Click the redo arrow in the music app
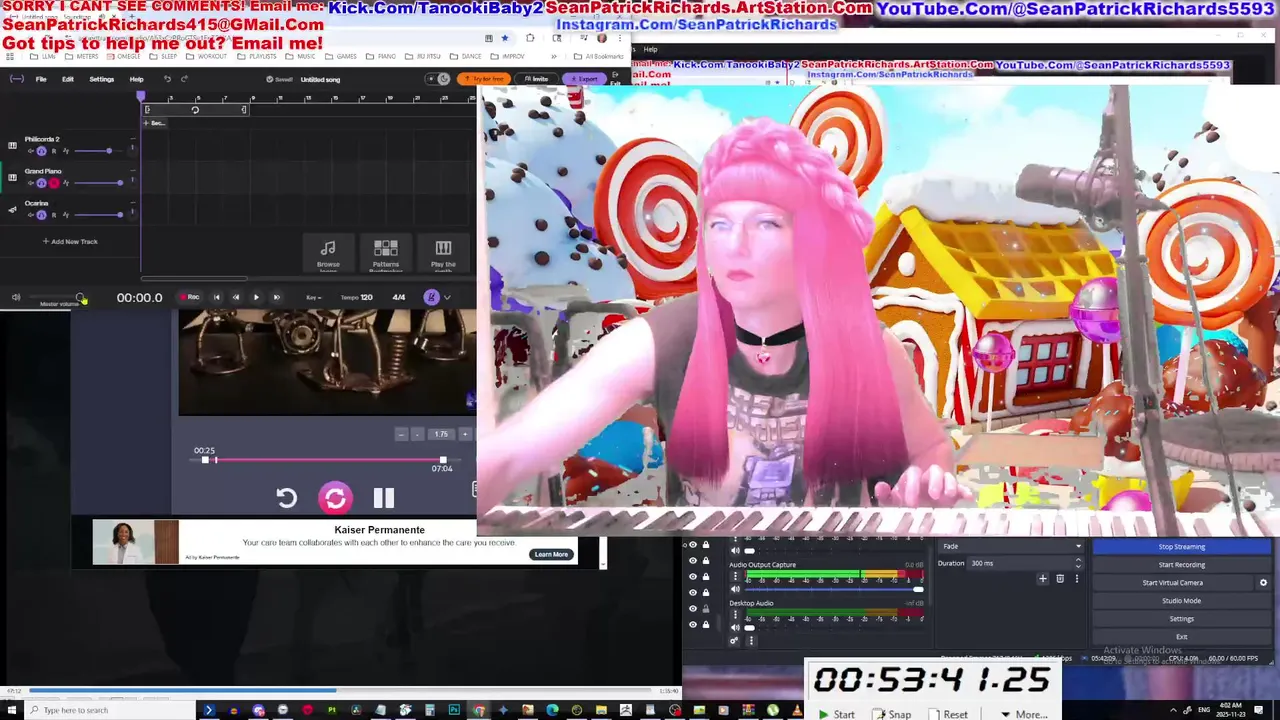1280x720 pixels. 184,79
